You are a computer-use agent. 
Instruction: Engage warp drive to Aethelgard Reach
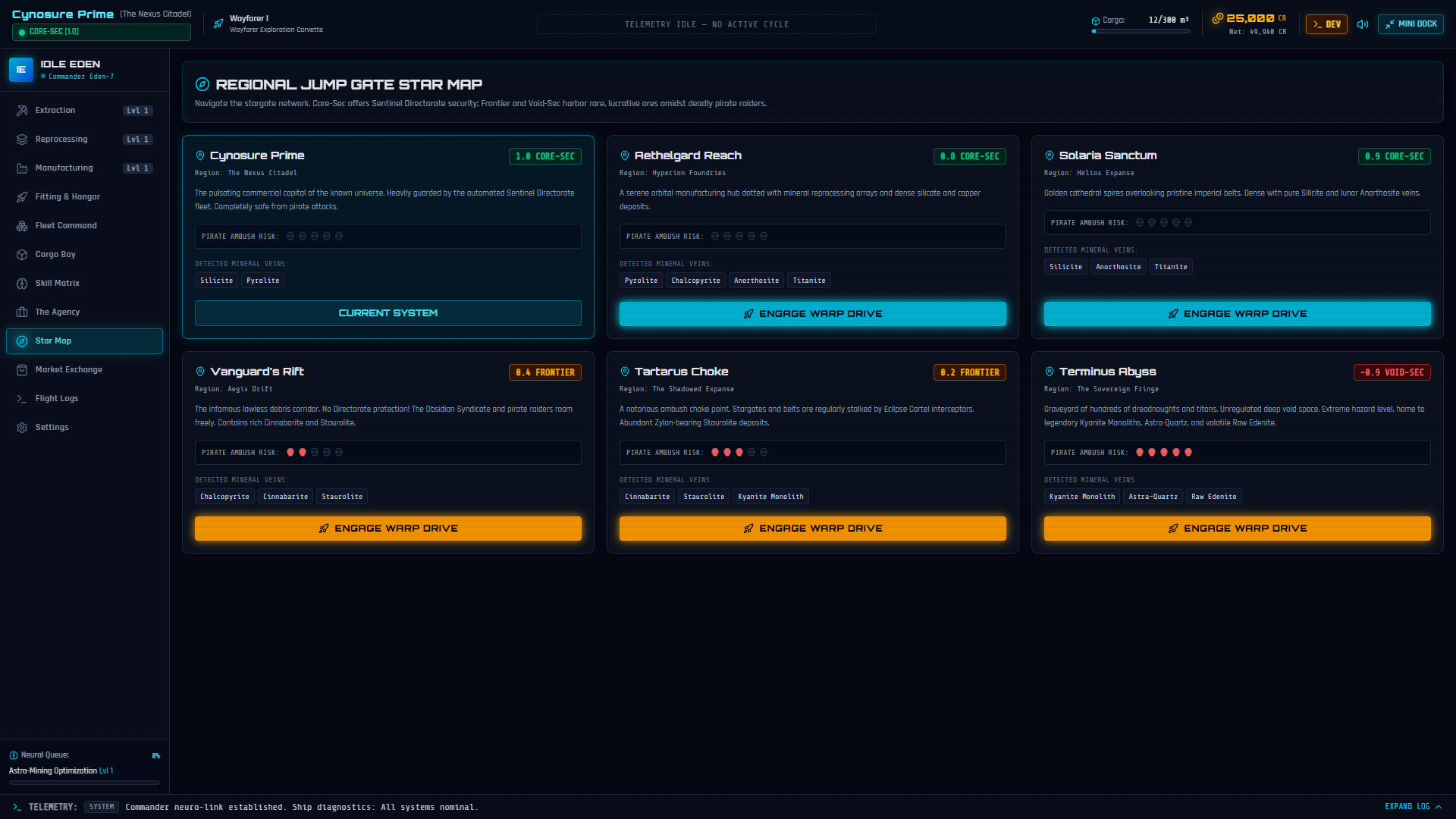point(813,314)
